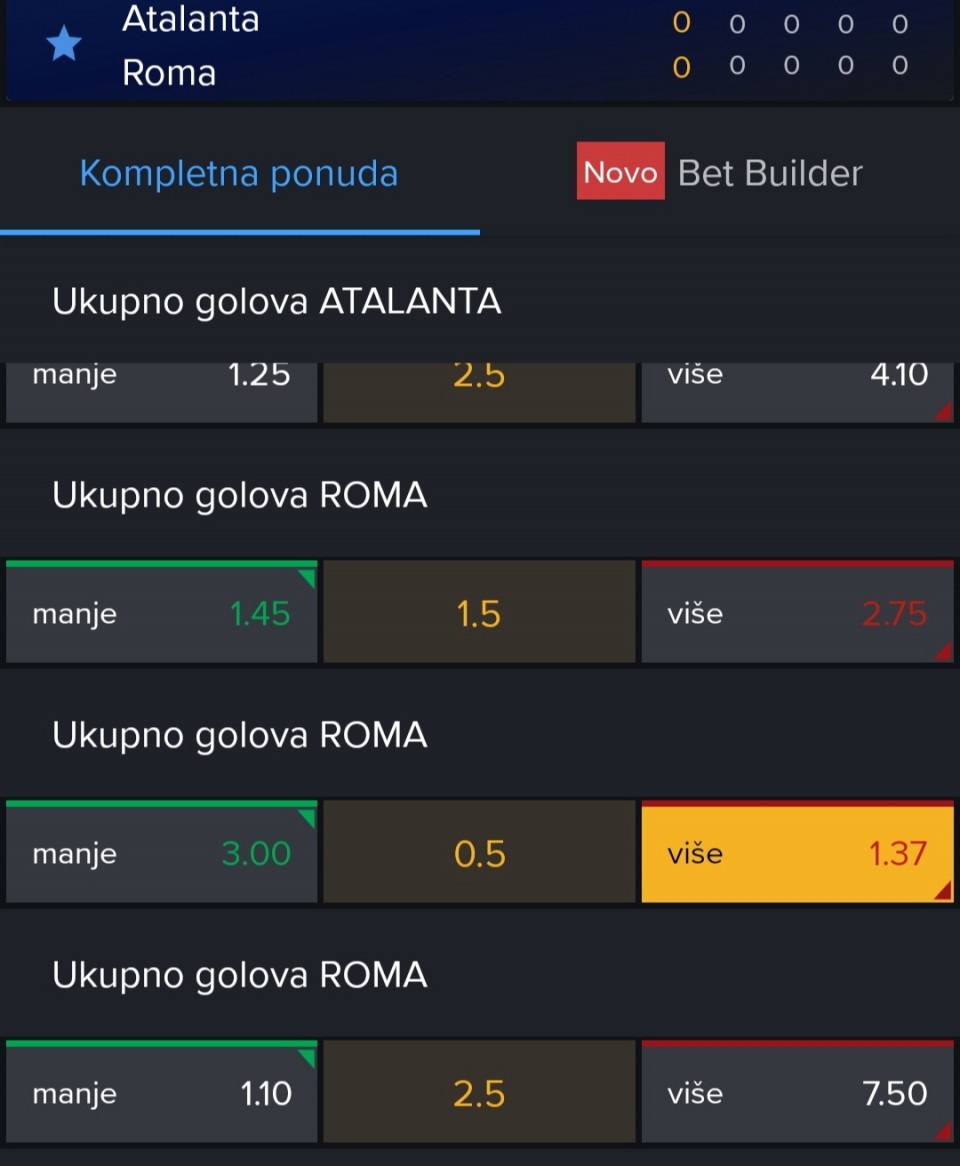Click the red Novo badge
The width and height of the screenshot is (960, 1166).
(x=620, y=172)
